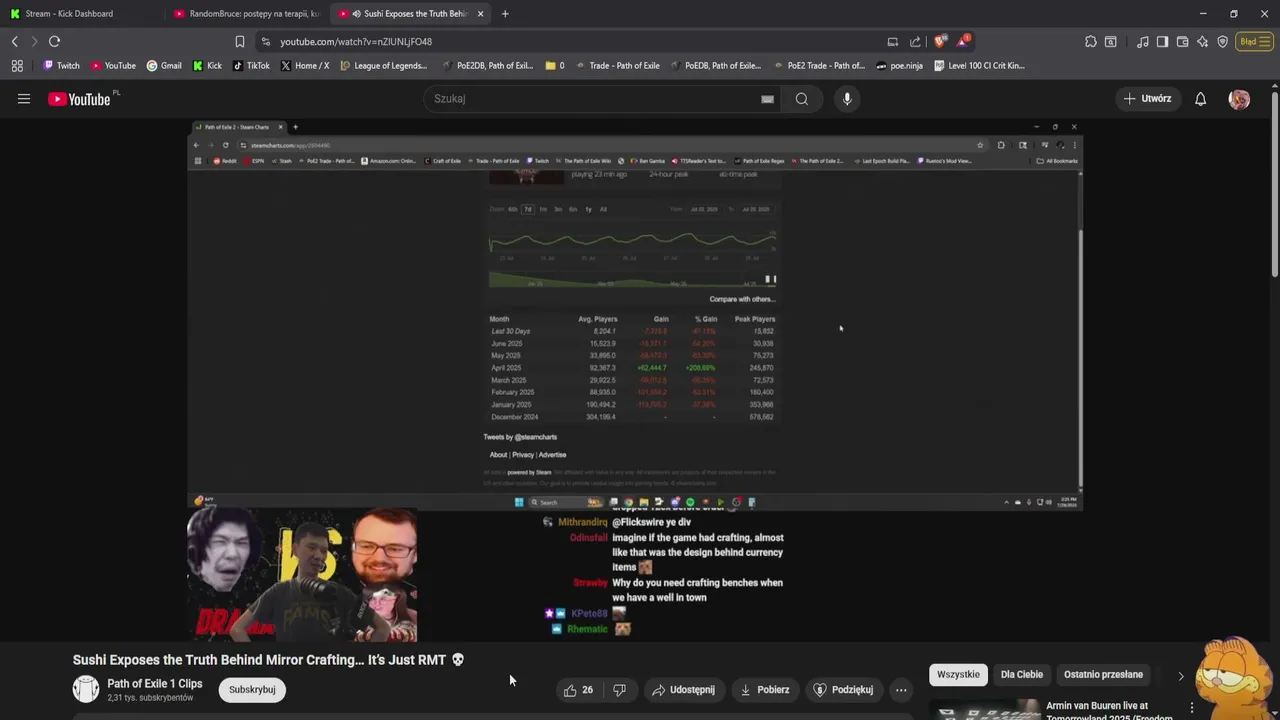Bookmark this page icon
The height and width of the screenshot is (720, 1280).
point(239,42)
